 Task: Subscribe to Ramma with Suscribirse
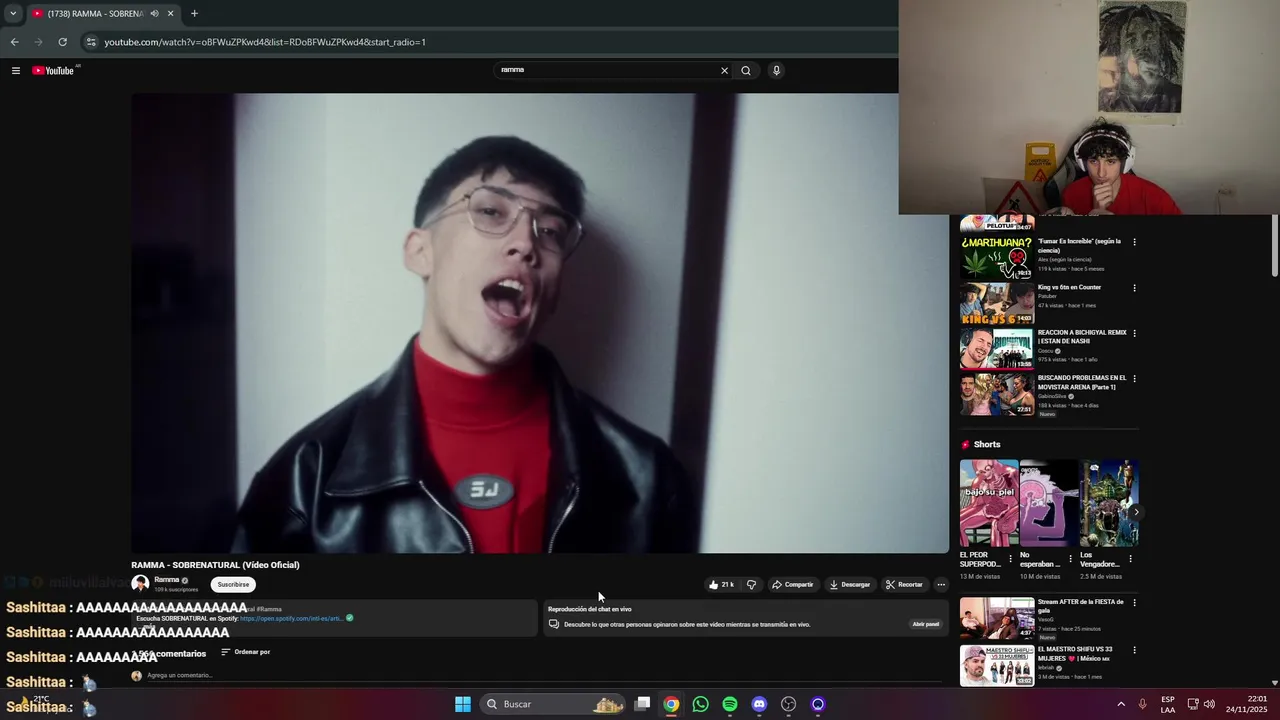click(x=233, y=584)
